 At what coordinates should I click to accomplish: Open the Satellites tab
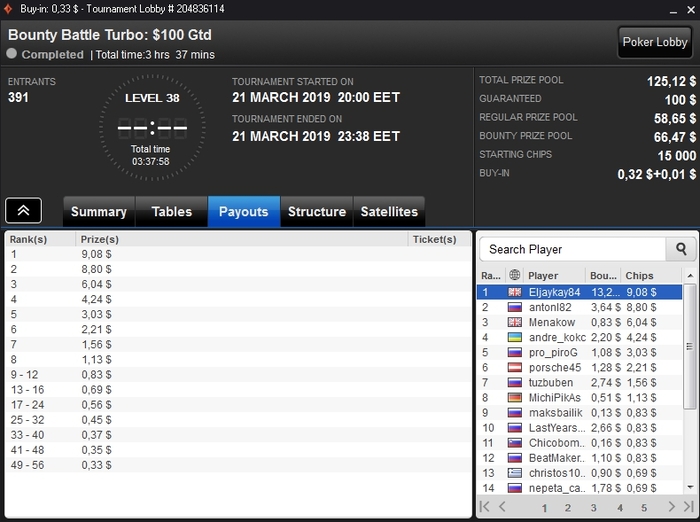point(389,212)
